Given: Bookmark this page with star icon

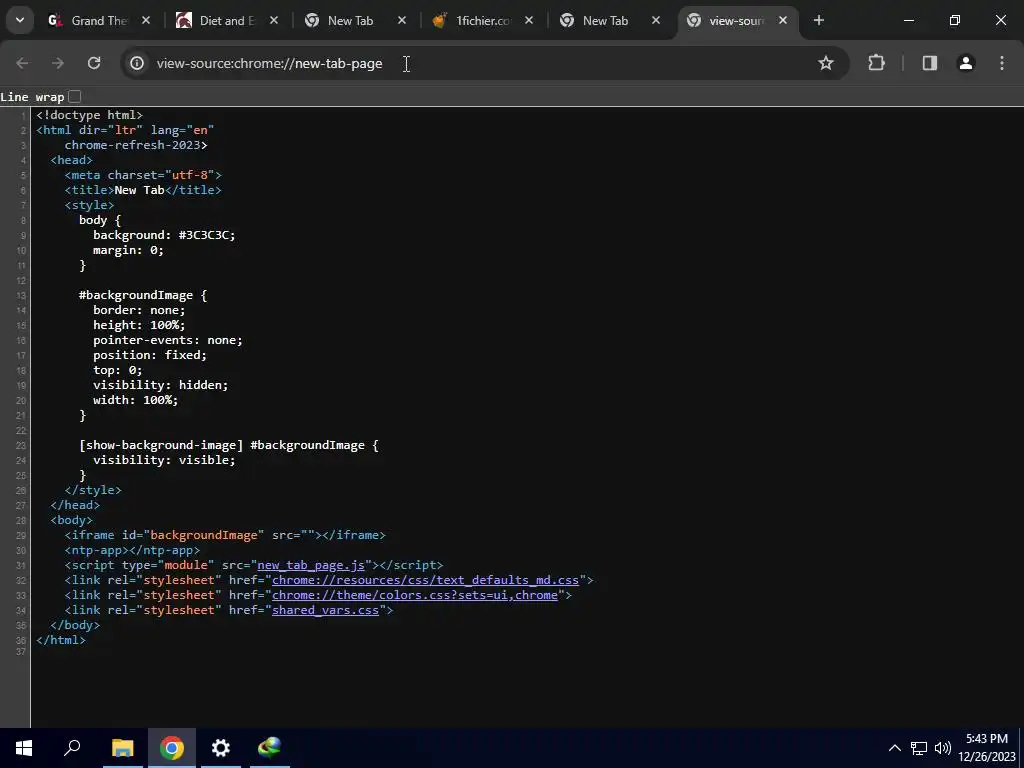Looking at the screenshot, I should click(x=826, y=63).
